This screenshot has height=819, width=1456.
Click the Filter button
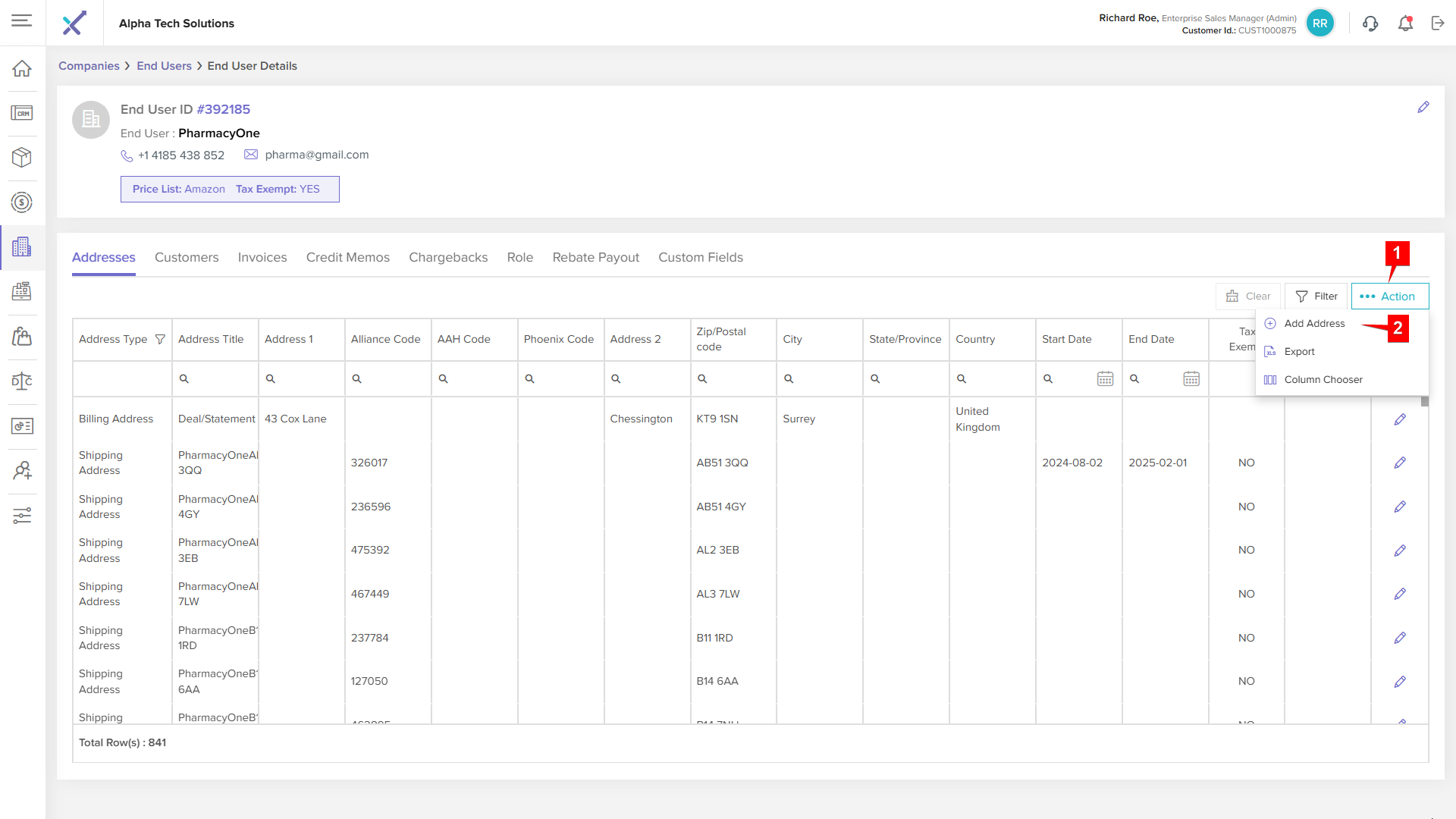(x=1316, y=297)
